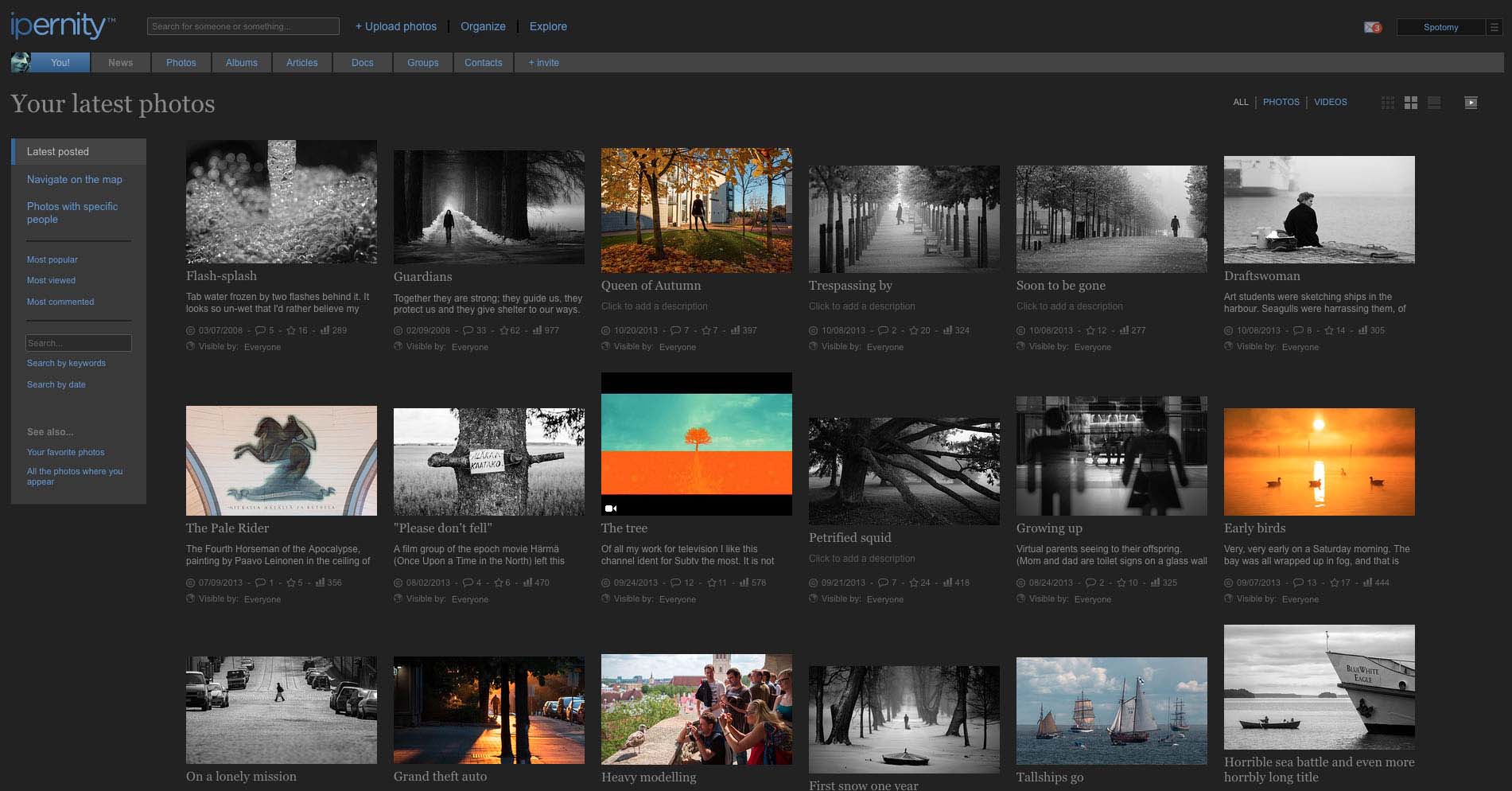
Task: Open the Spotomy account hamburger menu
Action: tap(1494, 27)
